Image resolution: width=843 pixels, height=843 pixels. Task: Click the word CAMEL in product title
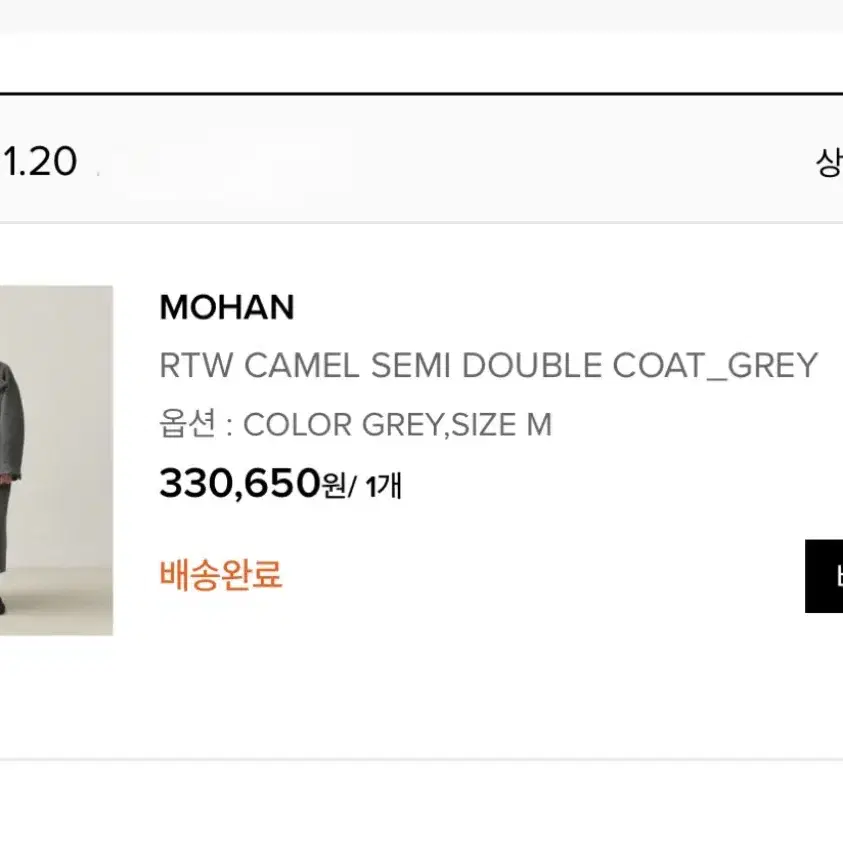click(x=302, y=366)
